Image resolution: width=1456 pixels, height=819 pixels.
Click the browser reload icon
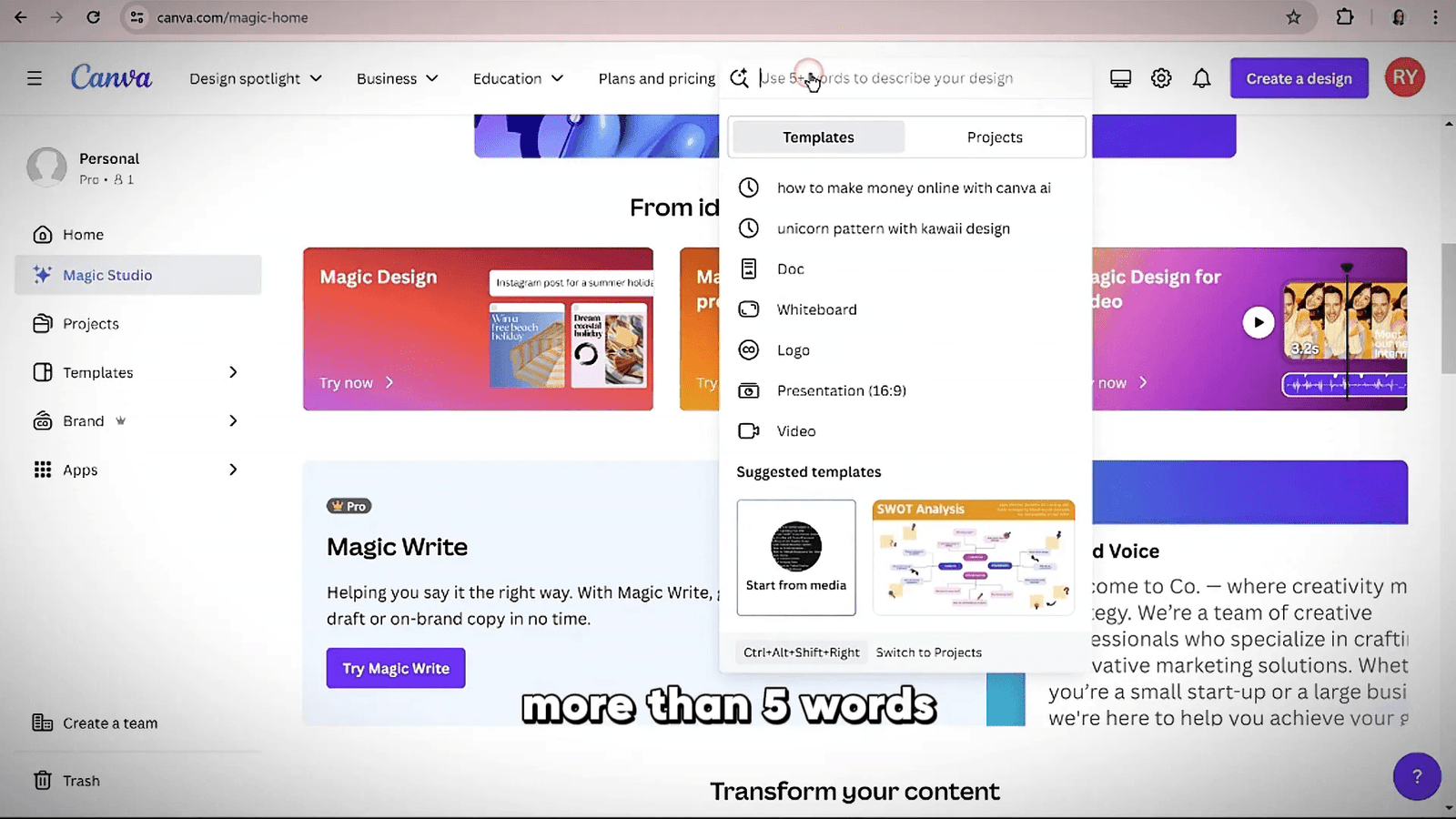[93, 17]
